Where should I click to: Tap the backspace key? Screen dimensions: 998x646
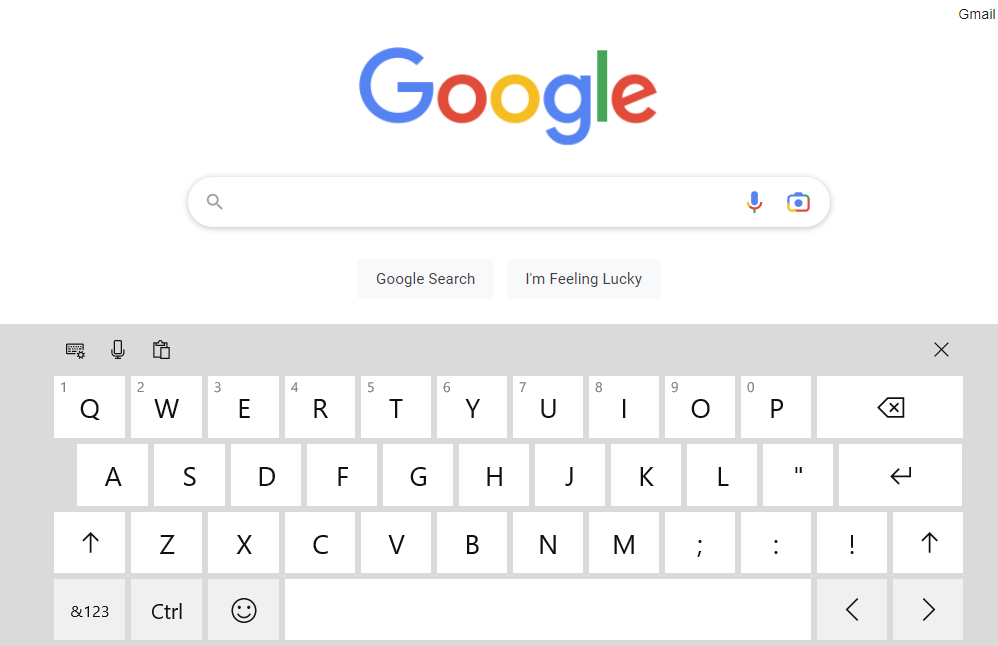point(890,407)
